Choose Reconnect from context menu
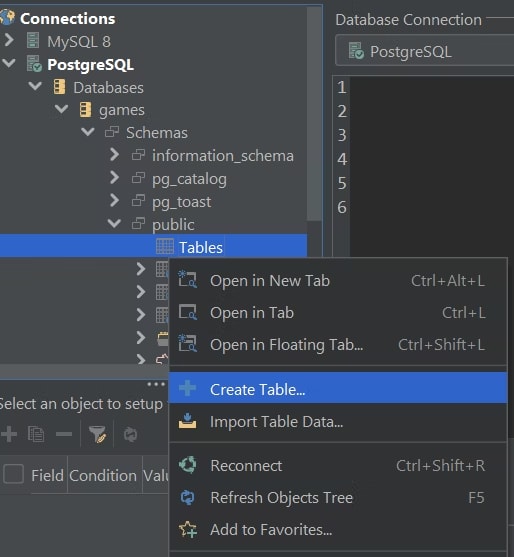The width and height of the screenshot is (514, 557). pyautogui.click(x=338, y=465)
